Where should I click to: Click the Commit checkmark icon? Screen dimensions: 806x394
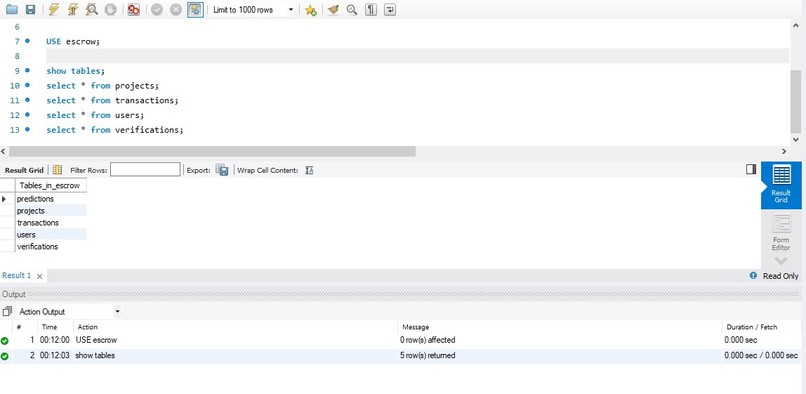click(157, 9)
